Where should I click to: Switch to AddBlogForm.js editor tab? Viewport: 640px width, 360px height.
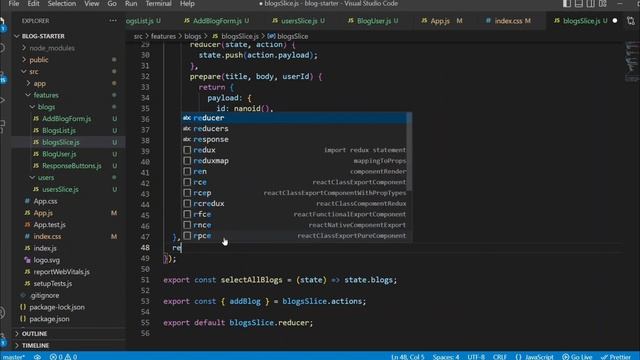tap(216, 21)
